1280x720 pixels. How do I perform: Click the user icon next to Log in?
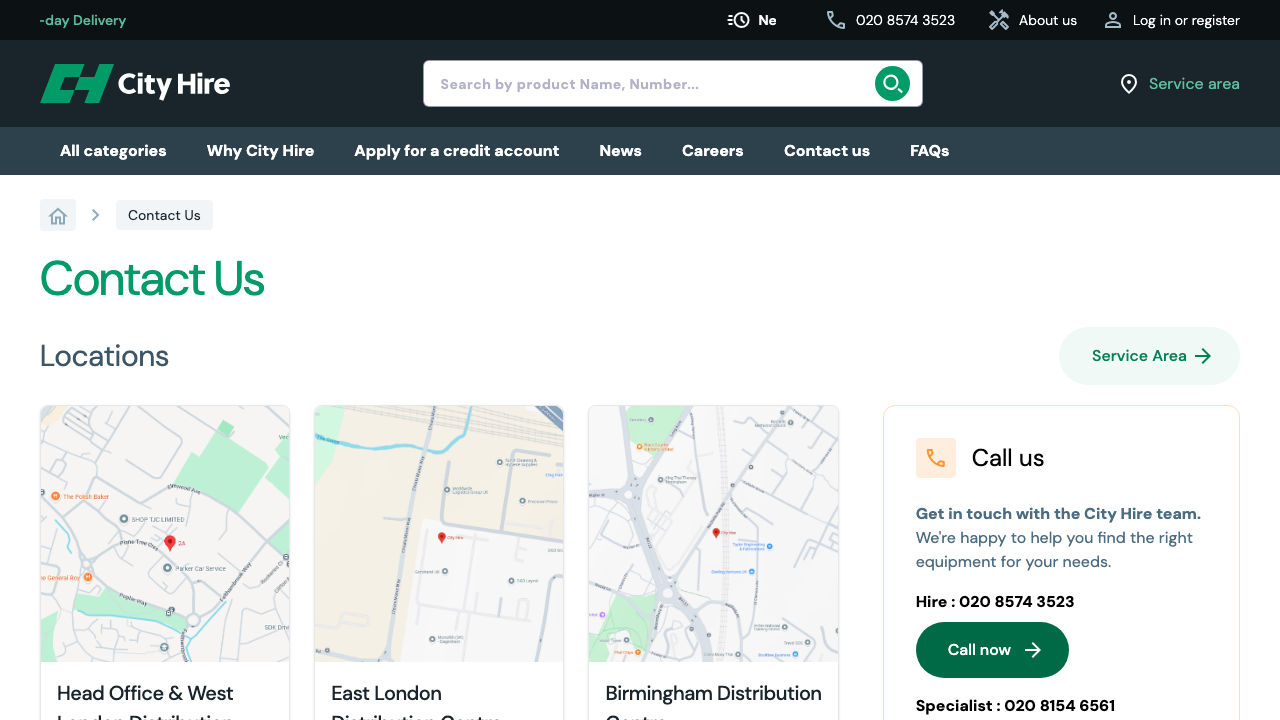coord(1113,20)
